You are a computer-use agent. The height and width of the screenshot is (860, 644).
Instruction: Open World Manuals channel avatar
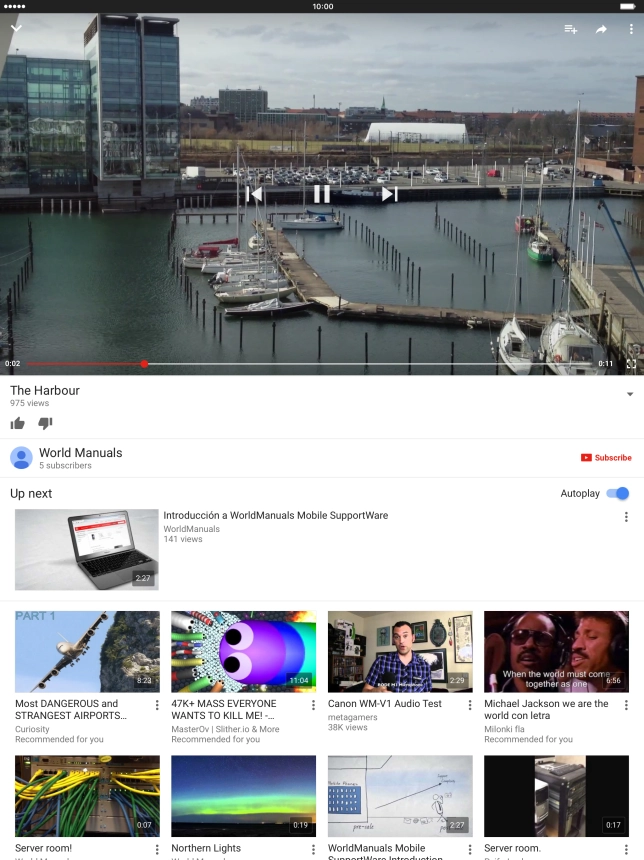[21, 457]
